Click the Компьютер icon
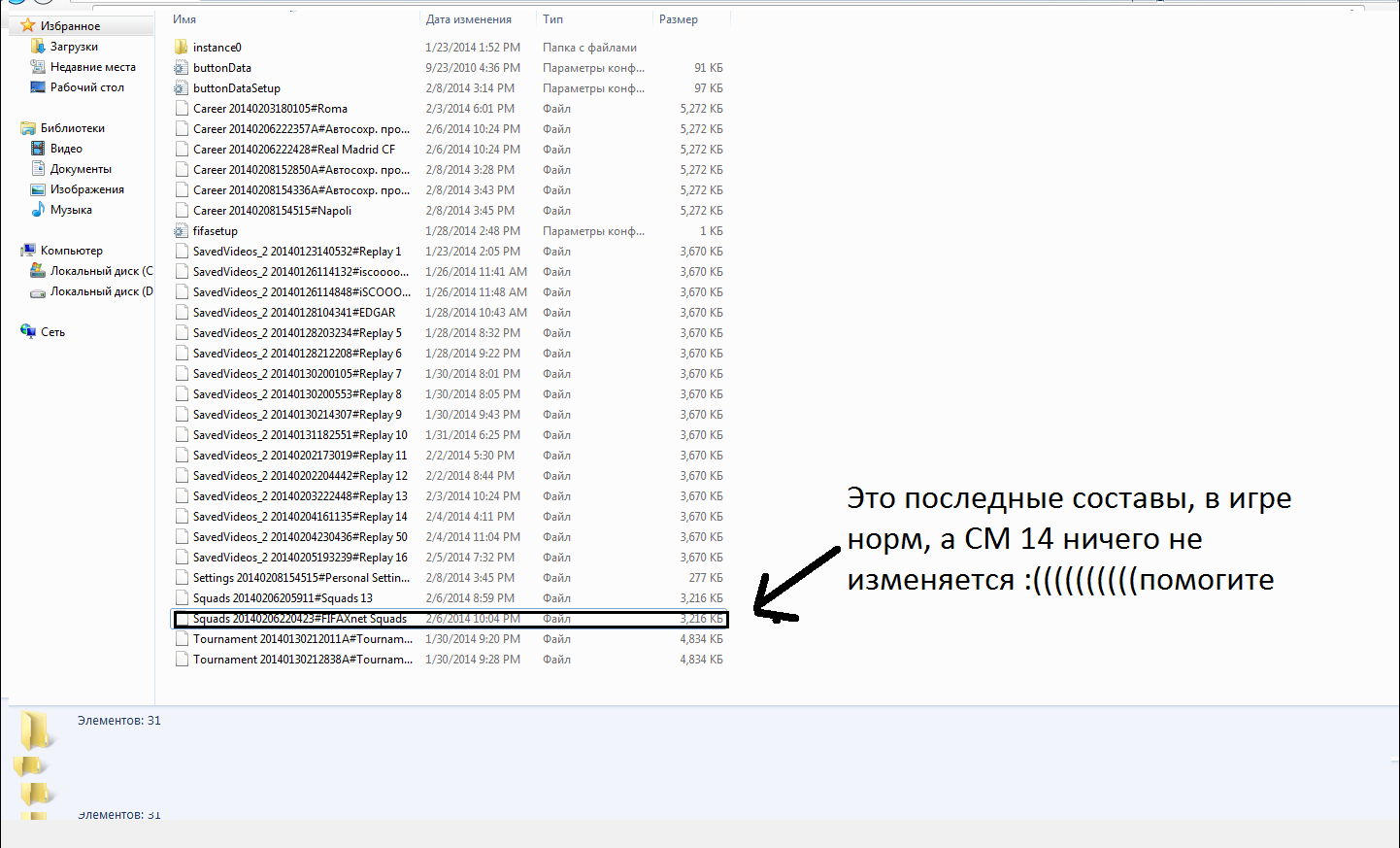The image size is (1400, 848). [28, 250]
